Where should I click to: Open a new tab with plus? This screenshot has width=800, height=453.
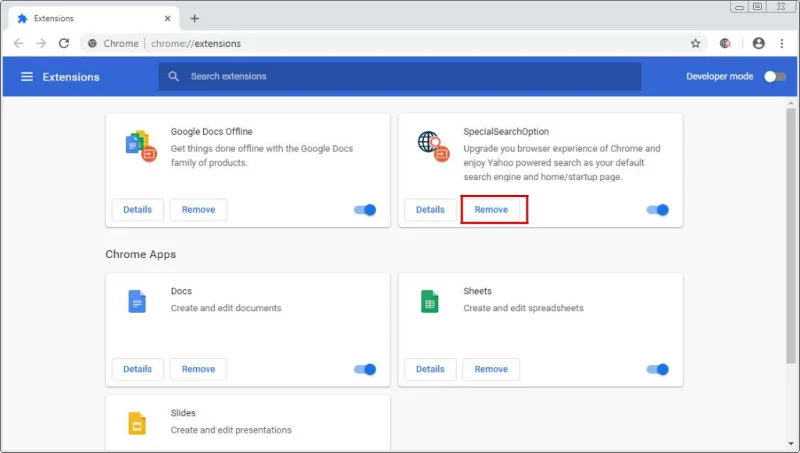(x=194, y=18)
